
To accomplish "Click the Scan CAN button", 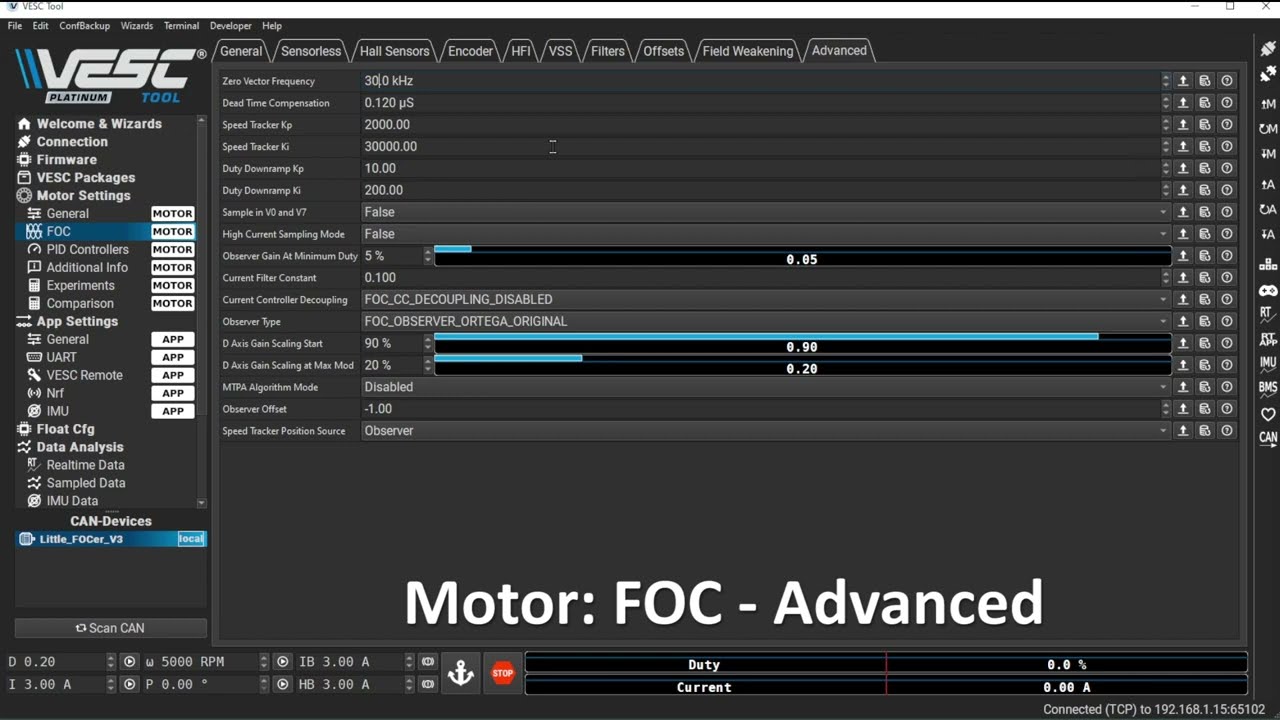I will coord(111,628).
